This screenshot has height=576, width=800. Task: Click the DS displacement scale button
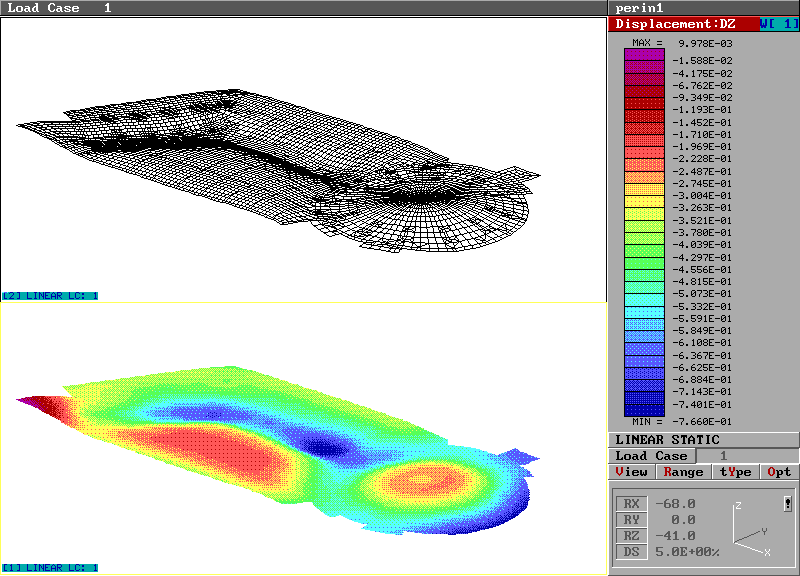[629, 552]
